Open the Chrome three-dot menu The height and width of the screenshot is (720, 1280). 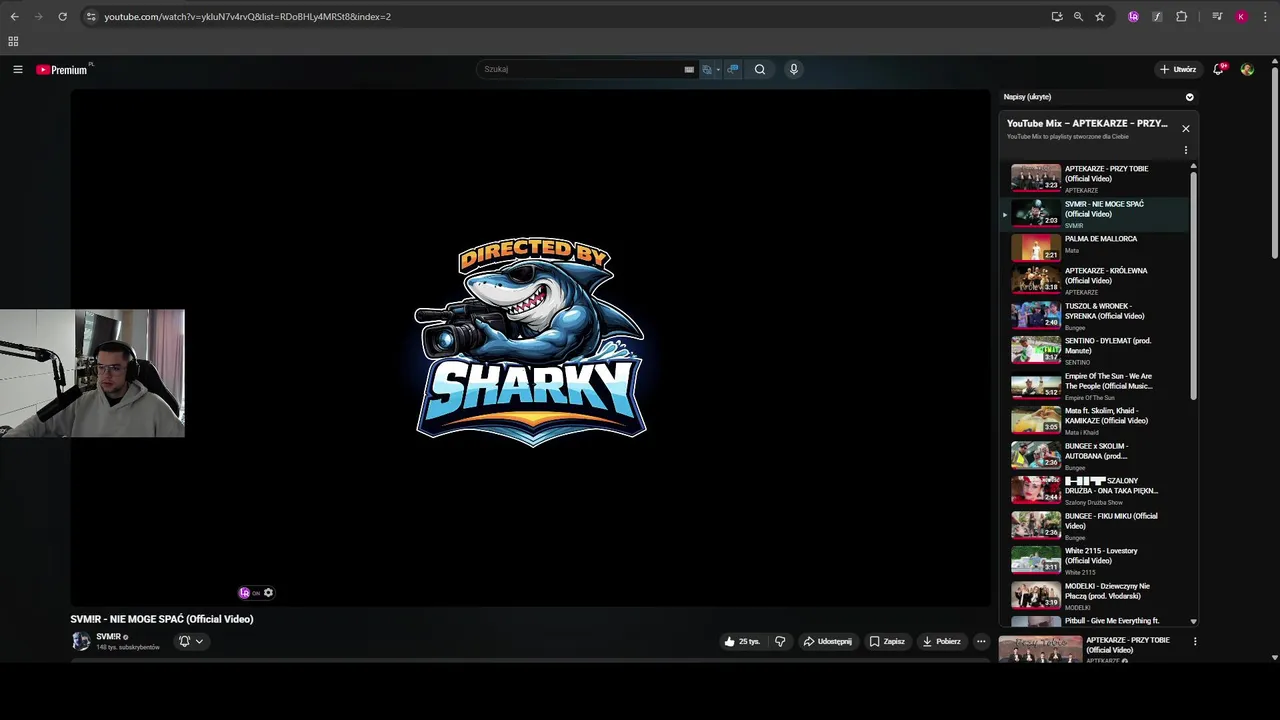coord(1265,16)
